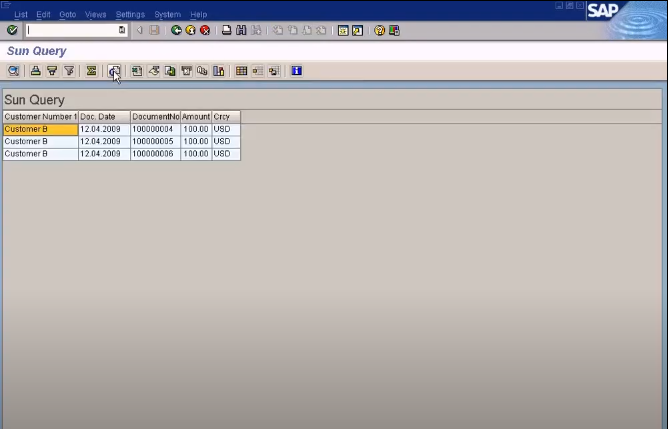
Task: Click the Mail Recipient icon
Action: (186, 71)
